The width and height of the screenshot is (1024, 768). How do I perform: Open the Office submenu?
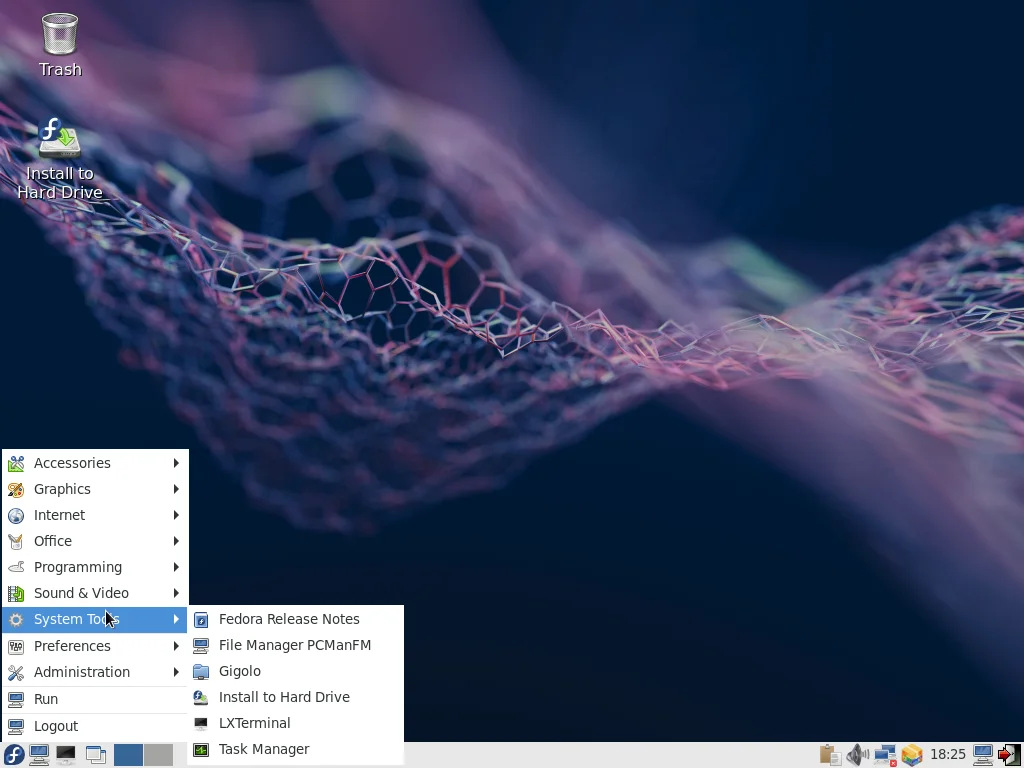coord(95,541)
